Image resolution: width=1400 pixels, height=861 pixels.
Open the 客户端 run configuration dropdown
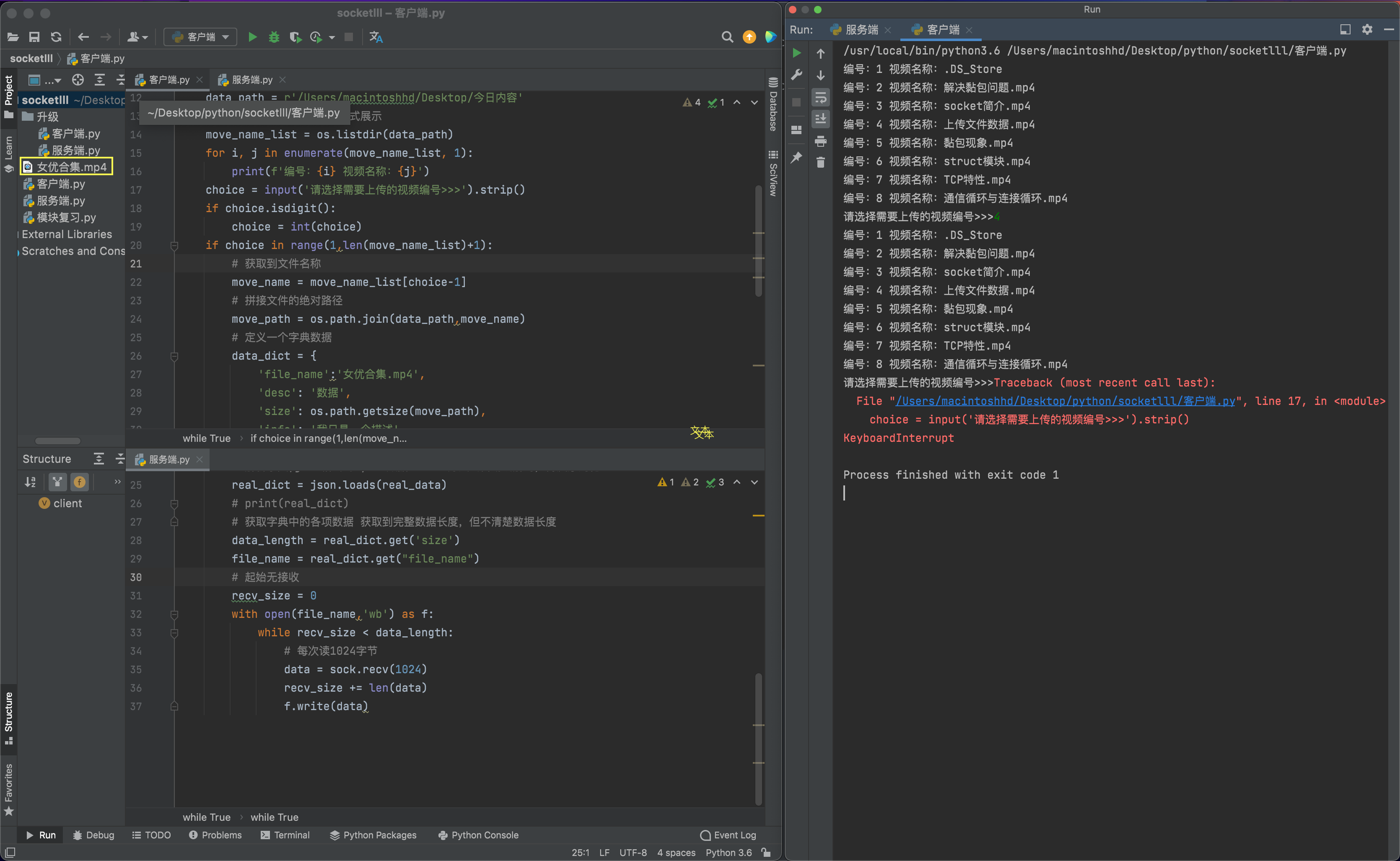click(200, 37)
